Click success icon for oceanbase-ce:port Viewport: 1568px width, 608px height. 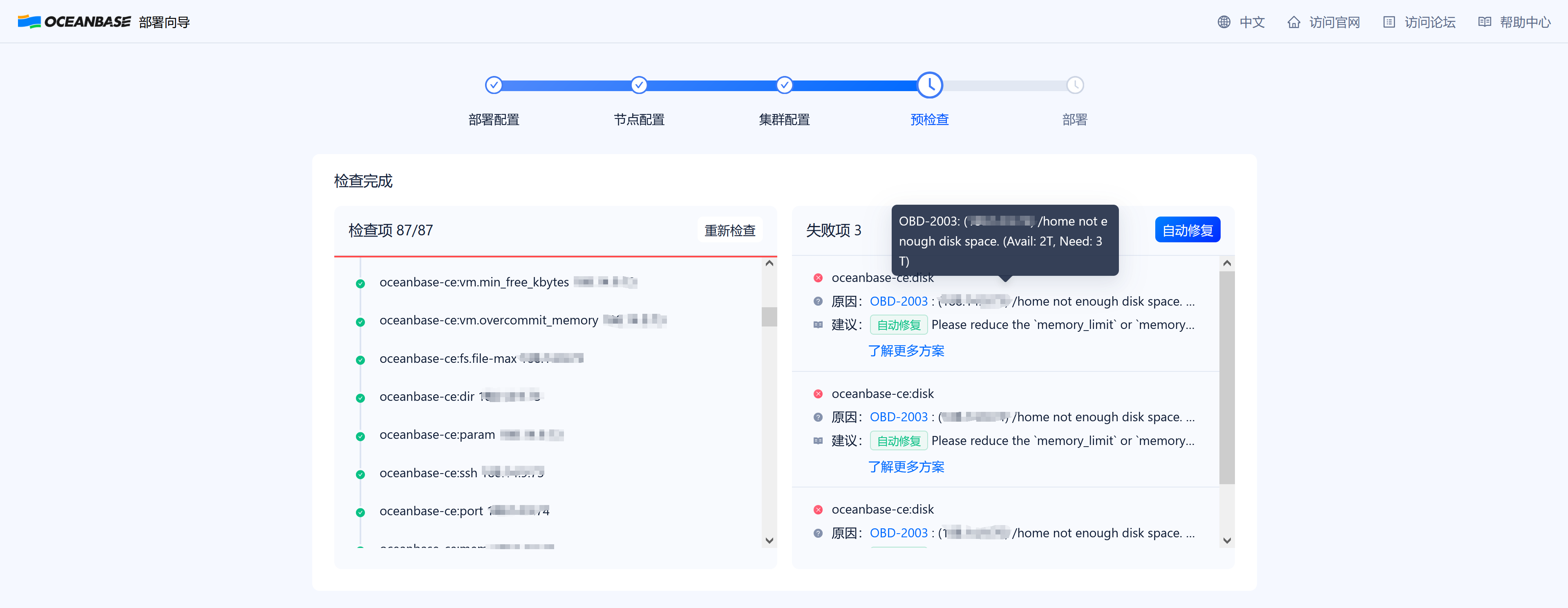coord(360,512)
